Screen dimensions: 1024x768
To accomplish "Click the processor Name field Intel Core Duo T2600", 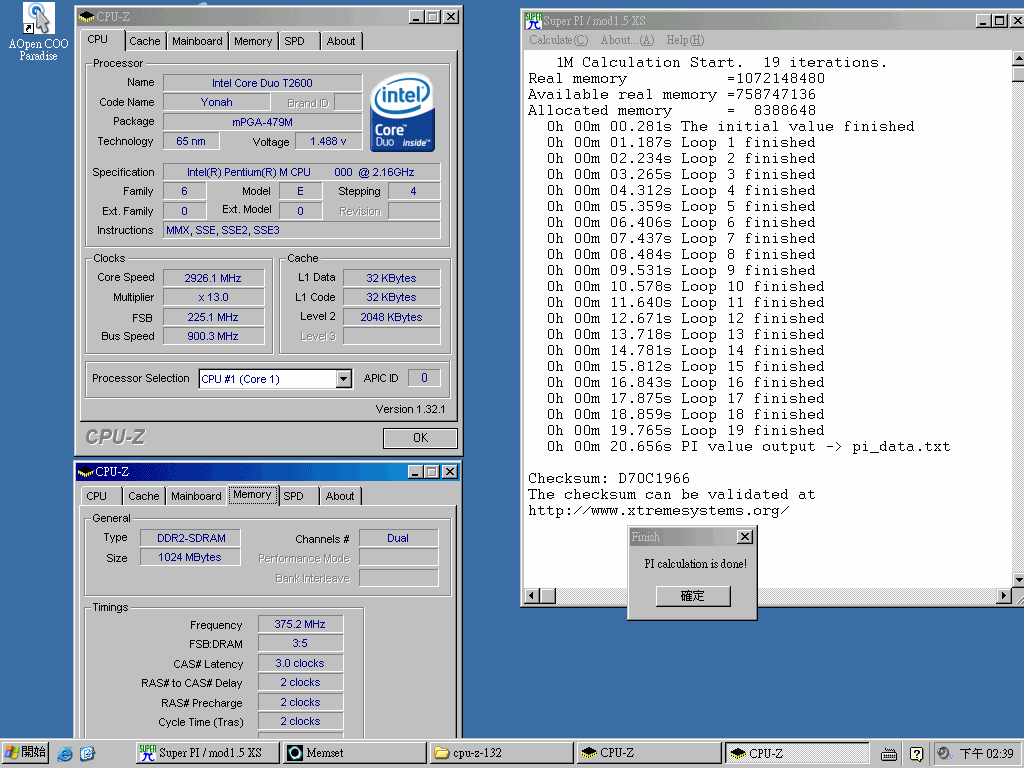I will (x=263, y=83).
